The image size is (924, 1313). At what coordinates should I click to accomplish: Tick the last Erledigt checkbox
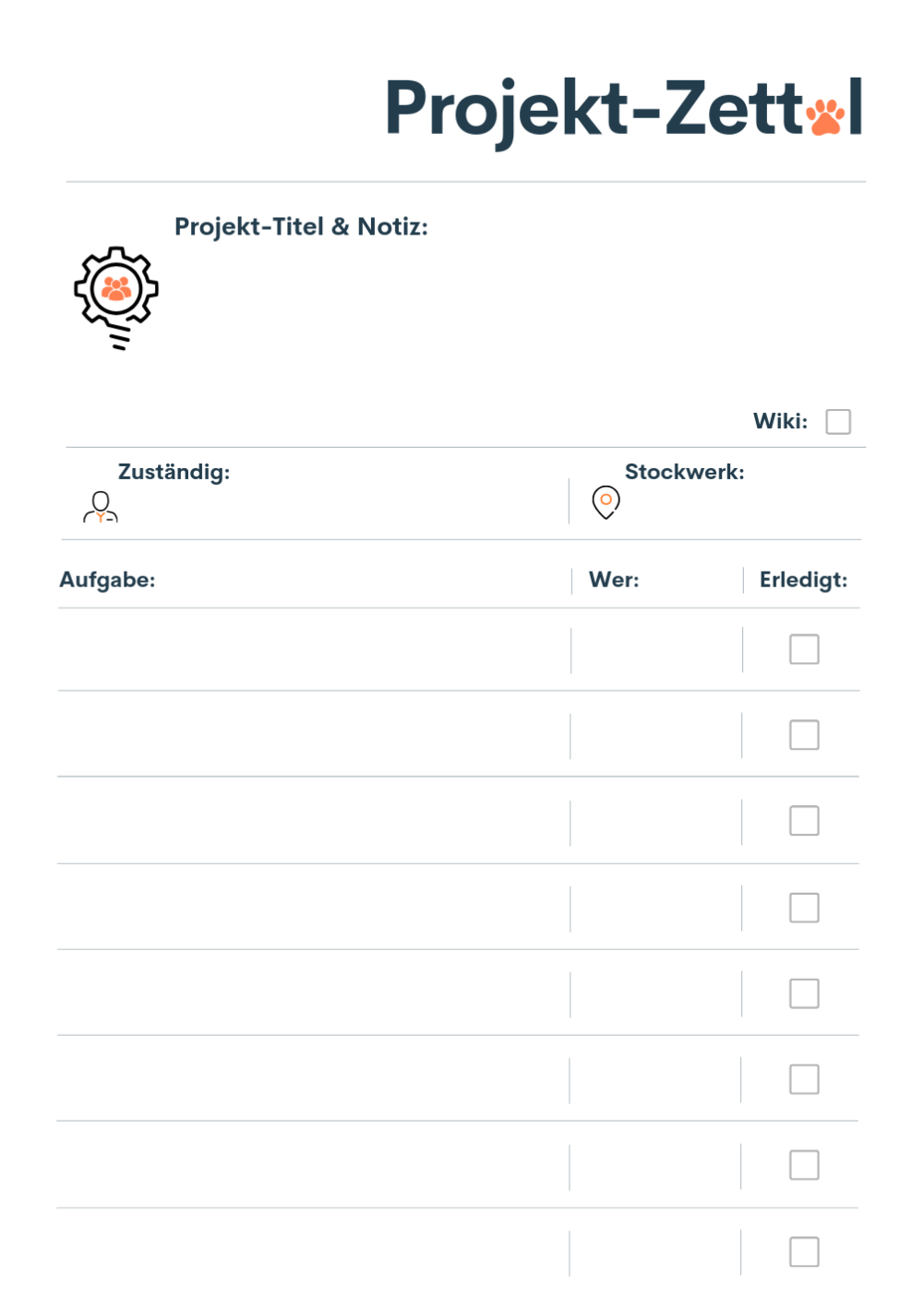click(x=804, y=1252)
